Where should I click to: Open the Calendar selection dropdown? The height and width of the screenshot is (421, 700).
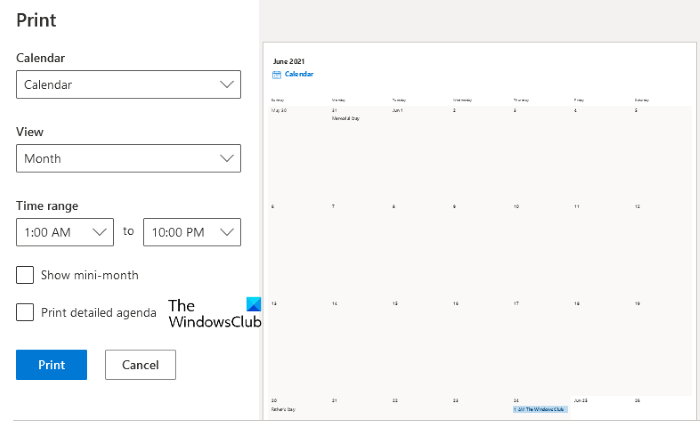[x=128, y=85]
